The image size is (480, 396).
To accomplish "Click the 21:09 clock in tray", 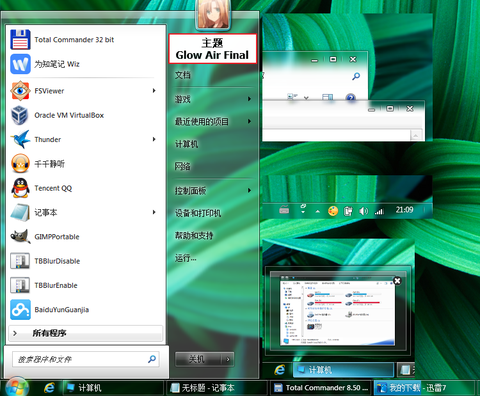I will [404, 210].
